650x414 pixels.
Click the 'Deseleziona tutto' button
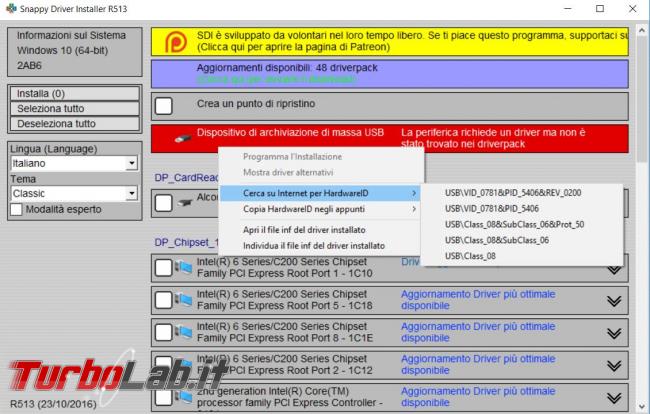click(x=75, y=123)
